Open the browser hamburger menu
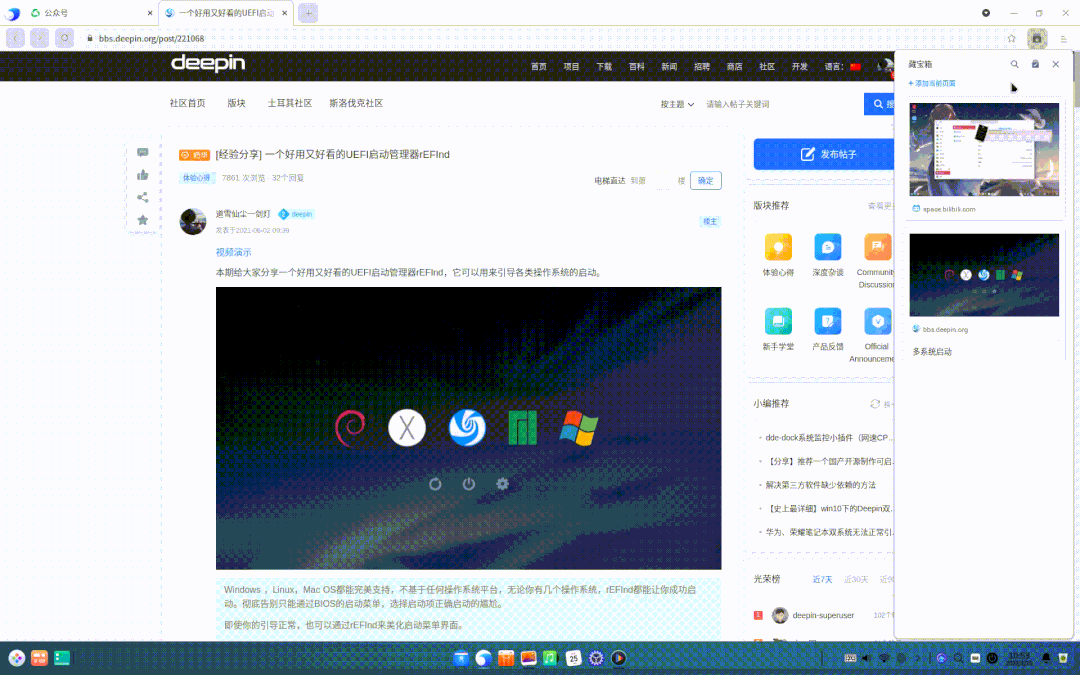Image resolution: width=1080 pixels, height=675 pixels. click(1062, 37)
